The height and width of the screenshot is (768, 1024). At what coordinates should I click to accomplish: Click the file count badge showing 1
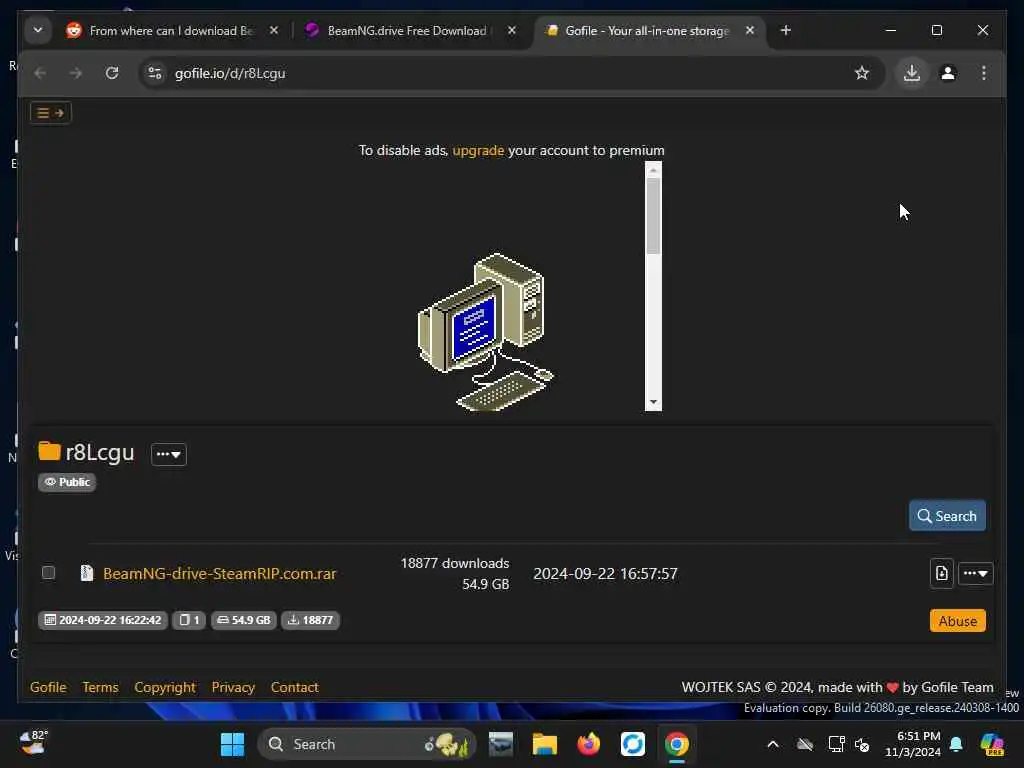pyautogui.click(x=189, y=620)
